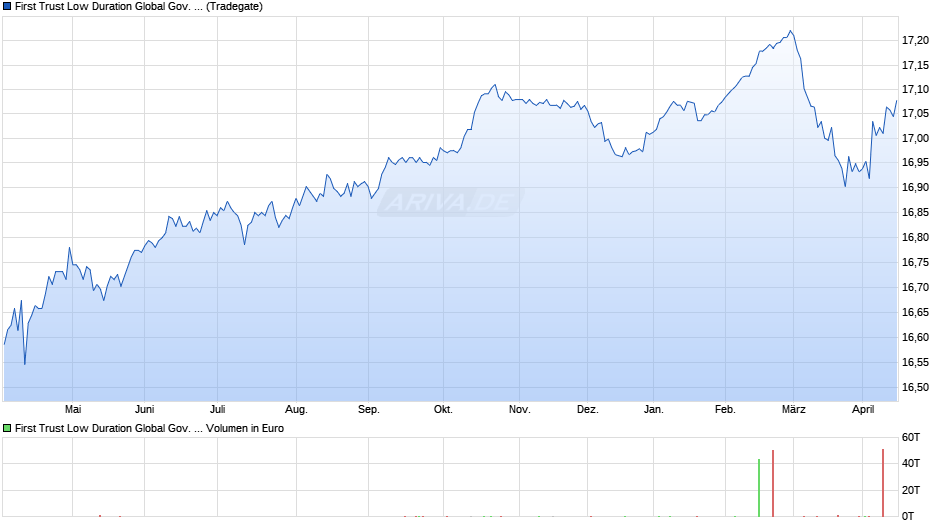Image resolution: width=940 pixels, height=526 pixels.
Task: Click the 0T volume axis value
Action: [908, 516]
